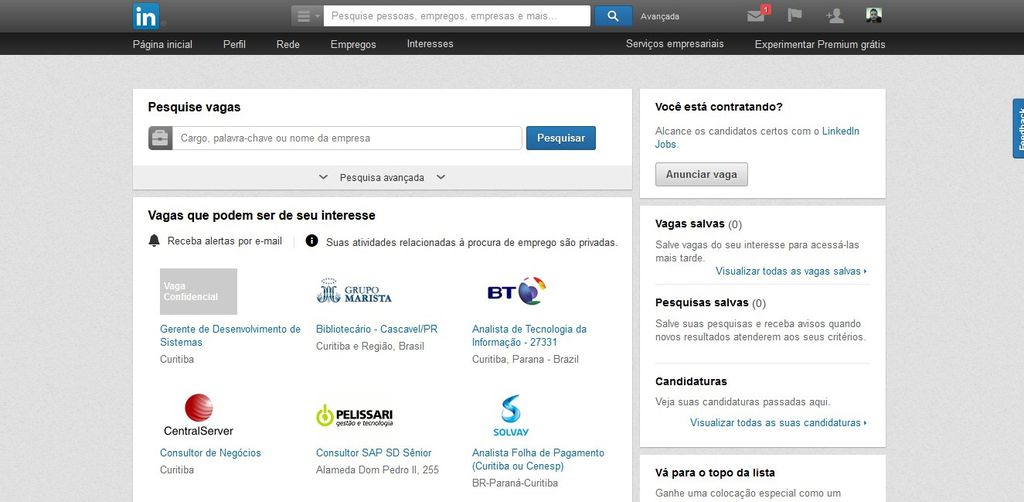
Task: Click Vá para o topo da lista
Action: [x=715, y=473]
